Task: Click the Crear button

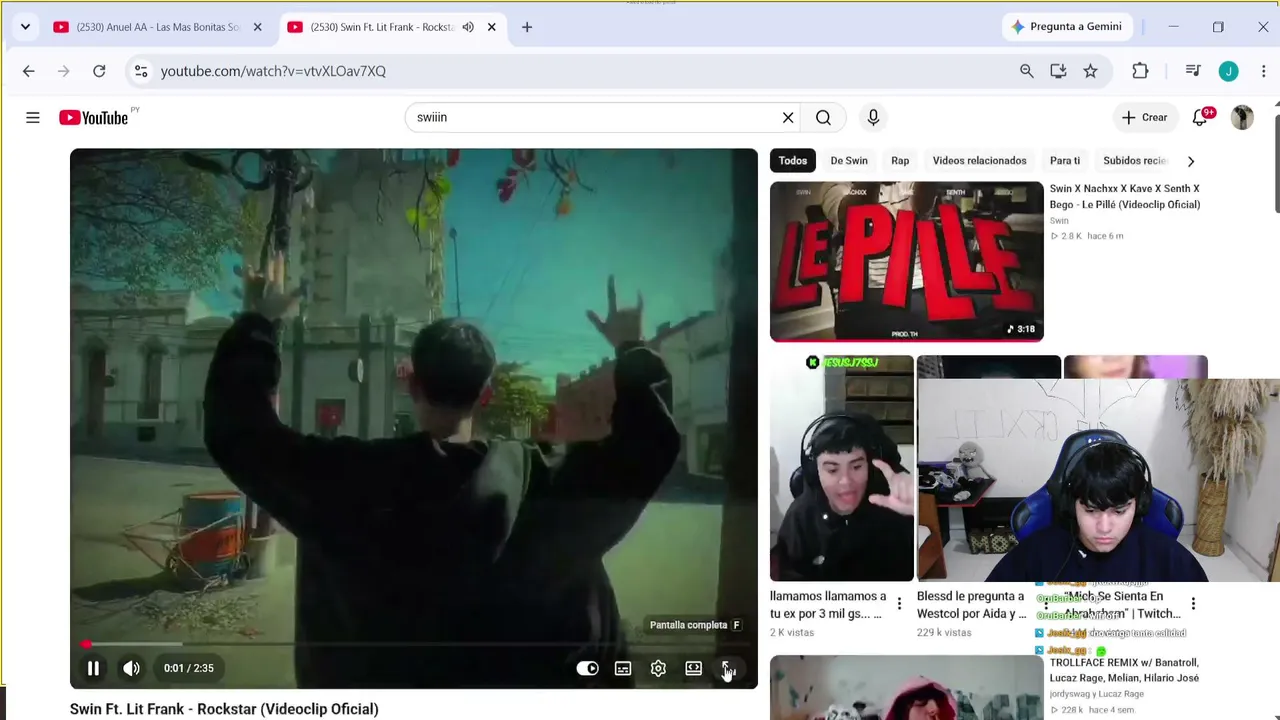Action: coord(1144,118)
